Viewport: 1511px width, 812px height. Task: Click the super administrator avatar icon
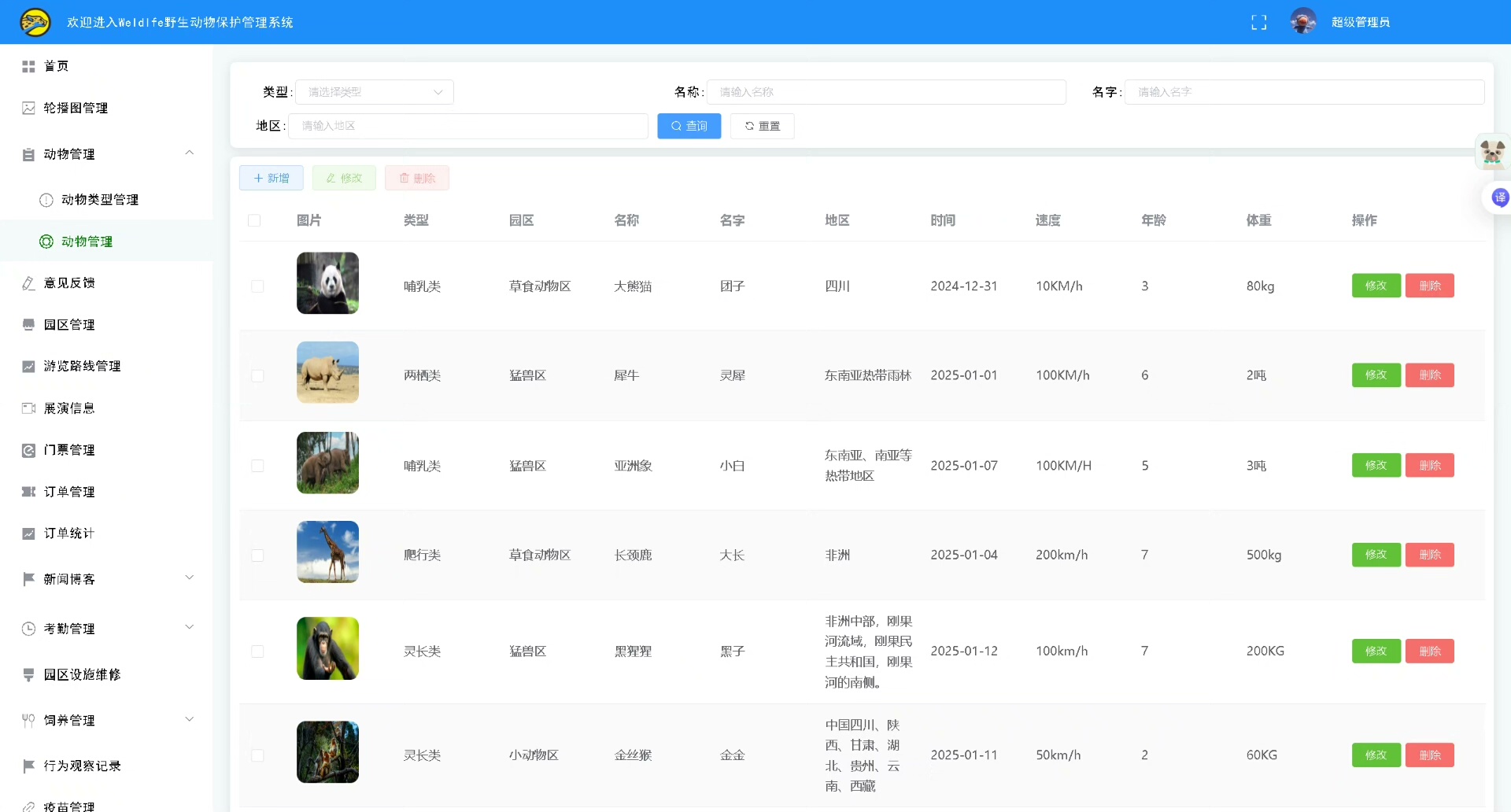click(x=1303, y=22)
